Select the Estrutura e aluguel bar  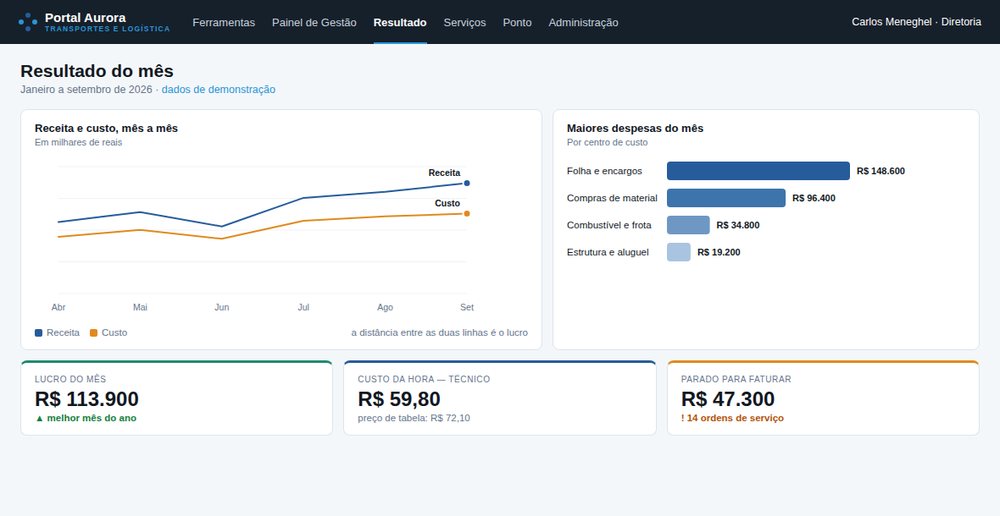pyautogui.click(x=679, y=252)
